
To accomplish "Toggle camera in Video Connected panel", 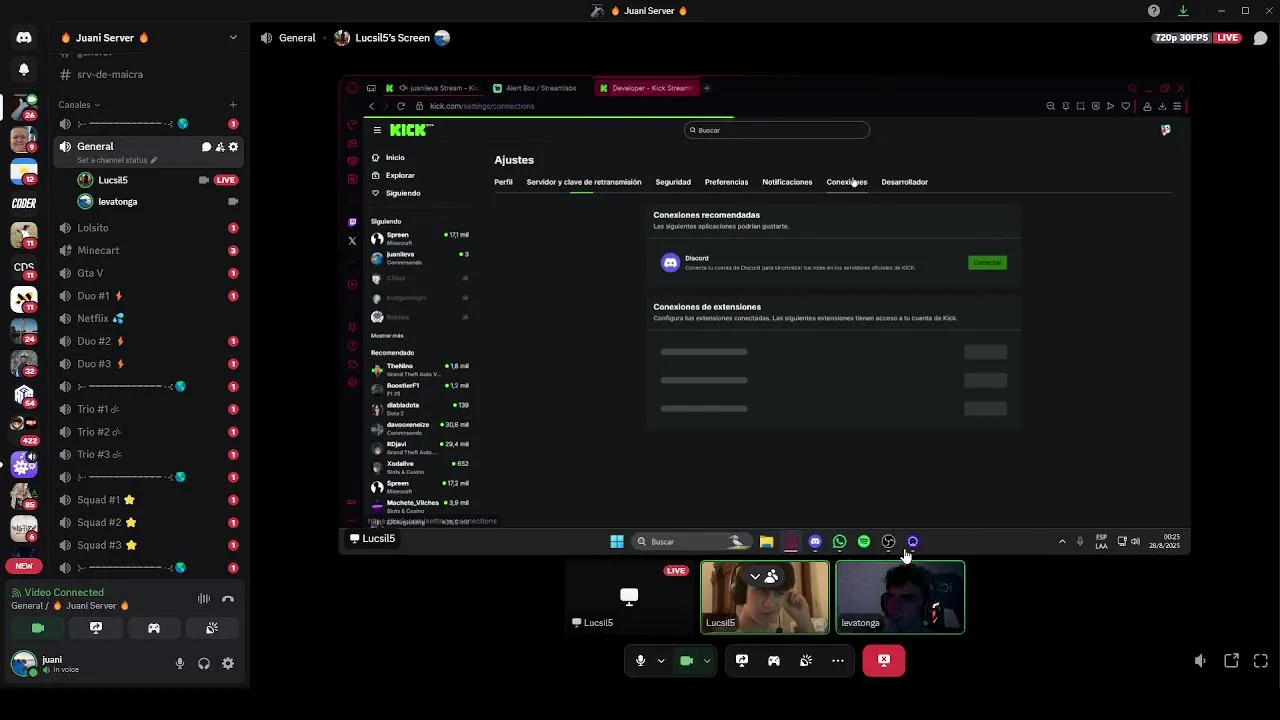I will coord(38,628).
